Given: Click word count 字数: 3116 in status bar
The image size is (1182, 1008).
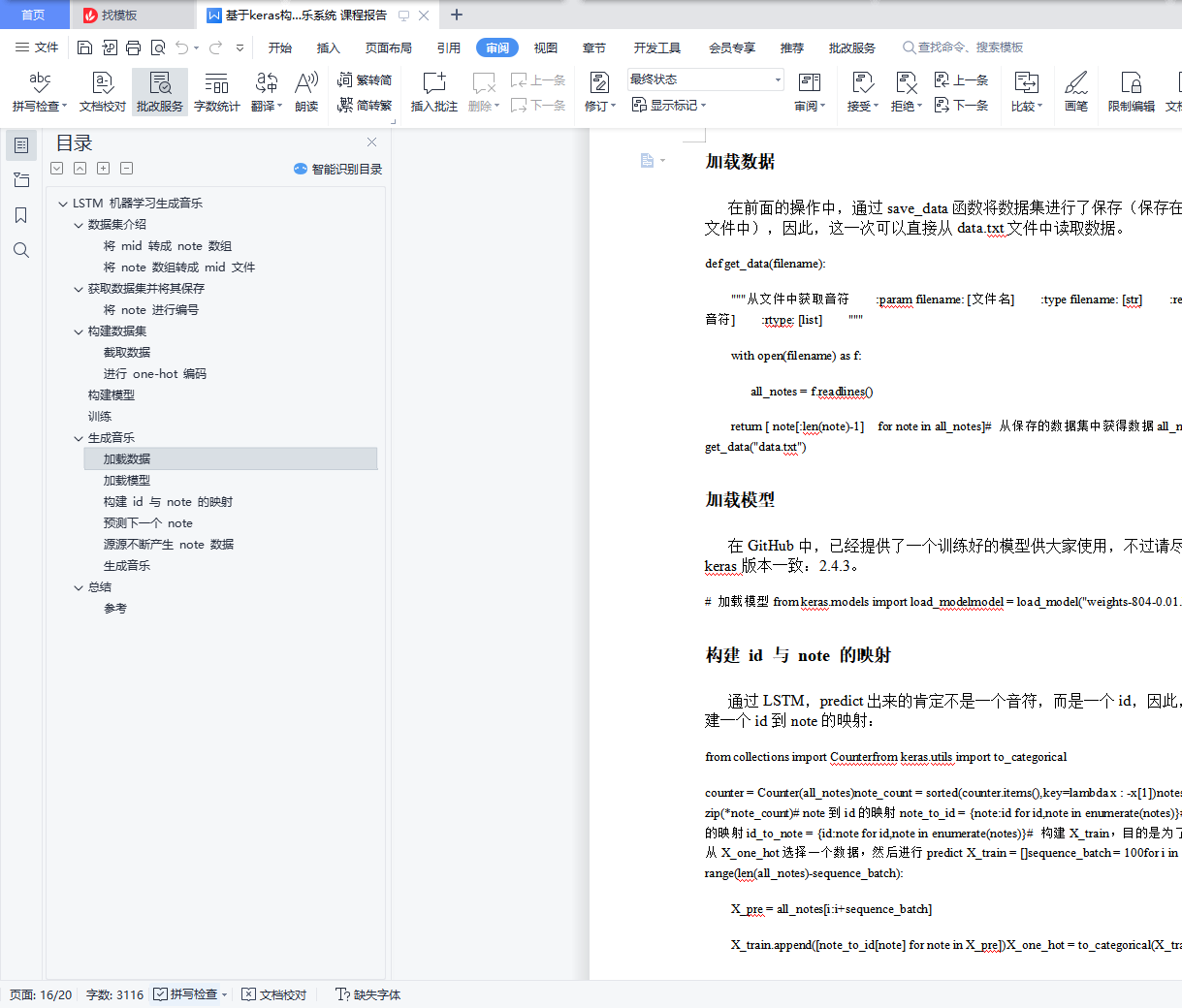Looking at the screenshot, I should (114, 994).
